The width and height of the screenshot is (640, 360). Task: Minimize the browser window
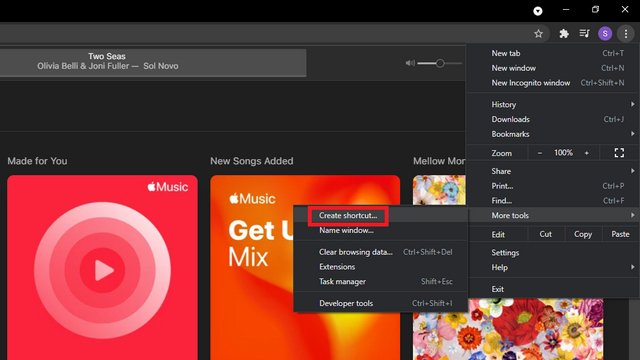[566, 9]
